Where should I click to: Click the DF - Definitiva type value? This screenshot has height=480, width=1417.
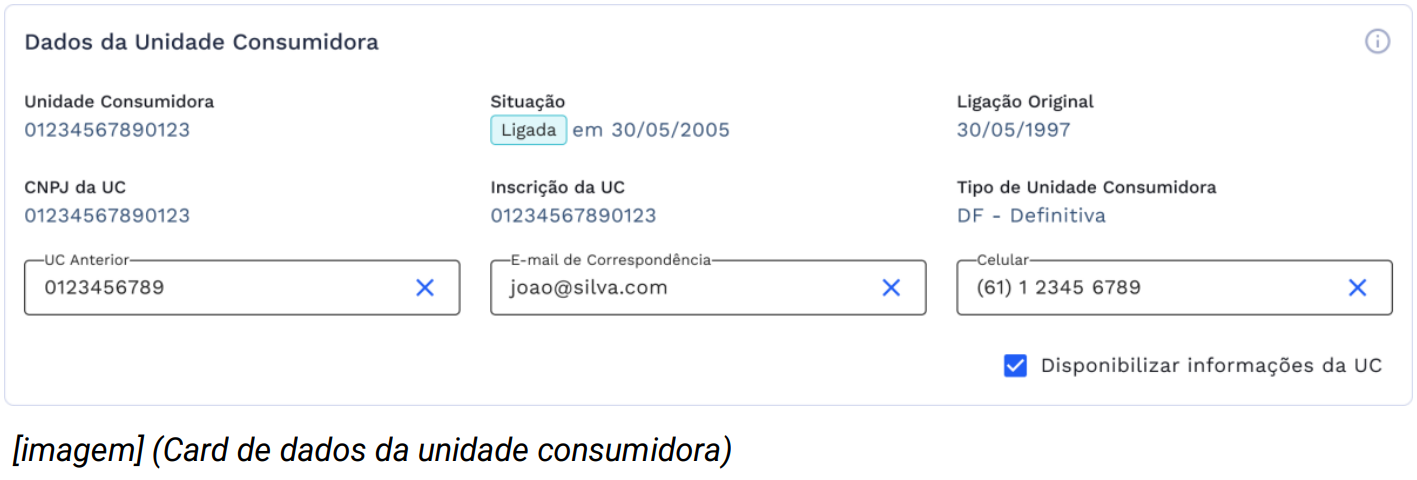1031,216
